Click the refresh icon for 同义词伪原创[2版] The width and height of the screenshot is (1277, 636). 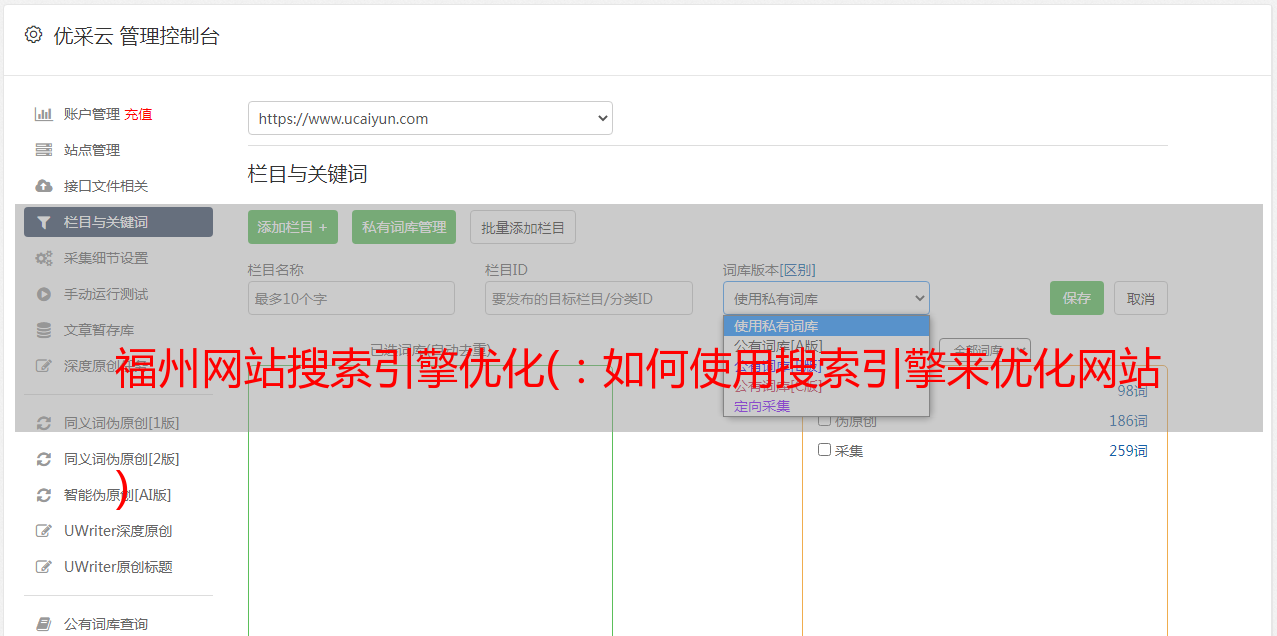(44, 459)
